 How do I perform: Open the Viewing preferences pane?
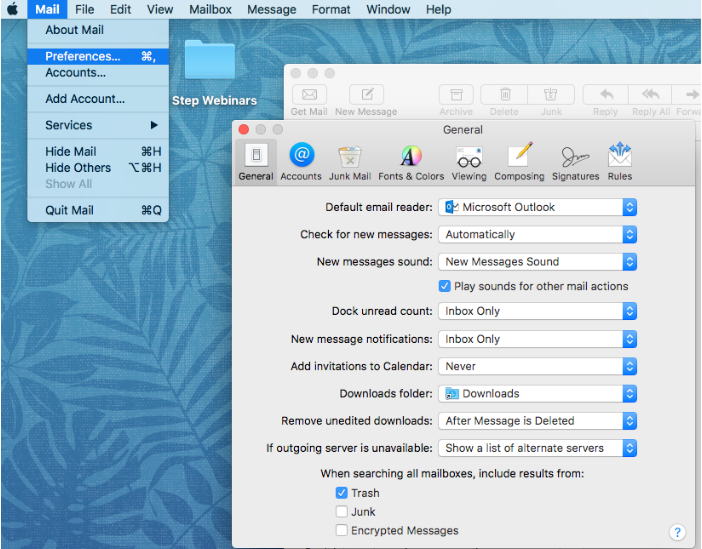tap(469, 162)
